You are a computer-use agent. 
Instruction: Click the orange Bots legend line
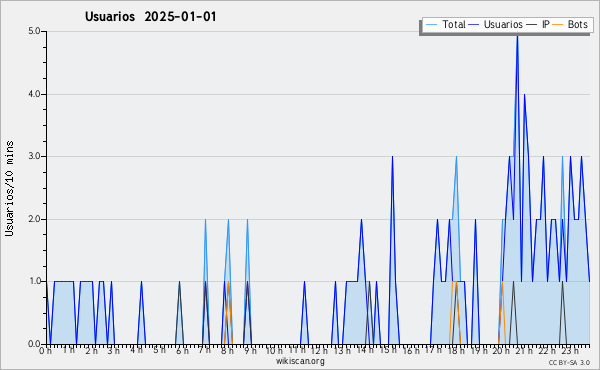click(x=558, y=25)
